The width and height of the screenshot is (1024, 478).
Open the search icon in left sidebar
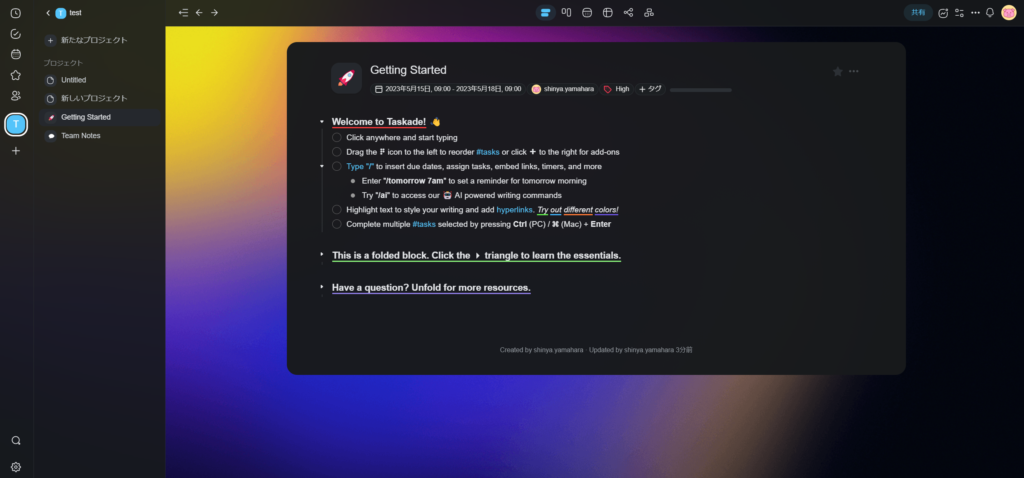(16, 440)
